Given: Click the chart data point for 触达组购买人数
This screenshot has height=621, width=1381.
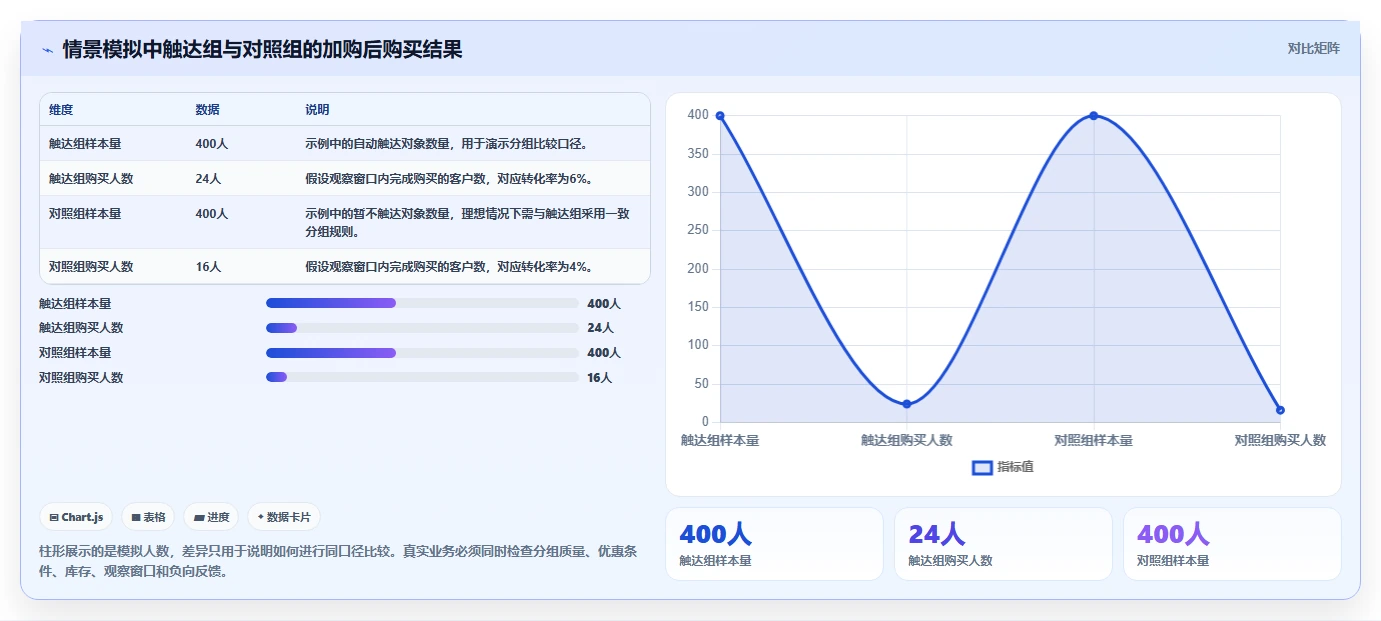Looking at the screenshot, I should pos(907,404).
